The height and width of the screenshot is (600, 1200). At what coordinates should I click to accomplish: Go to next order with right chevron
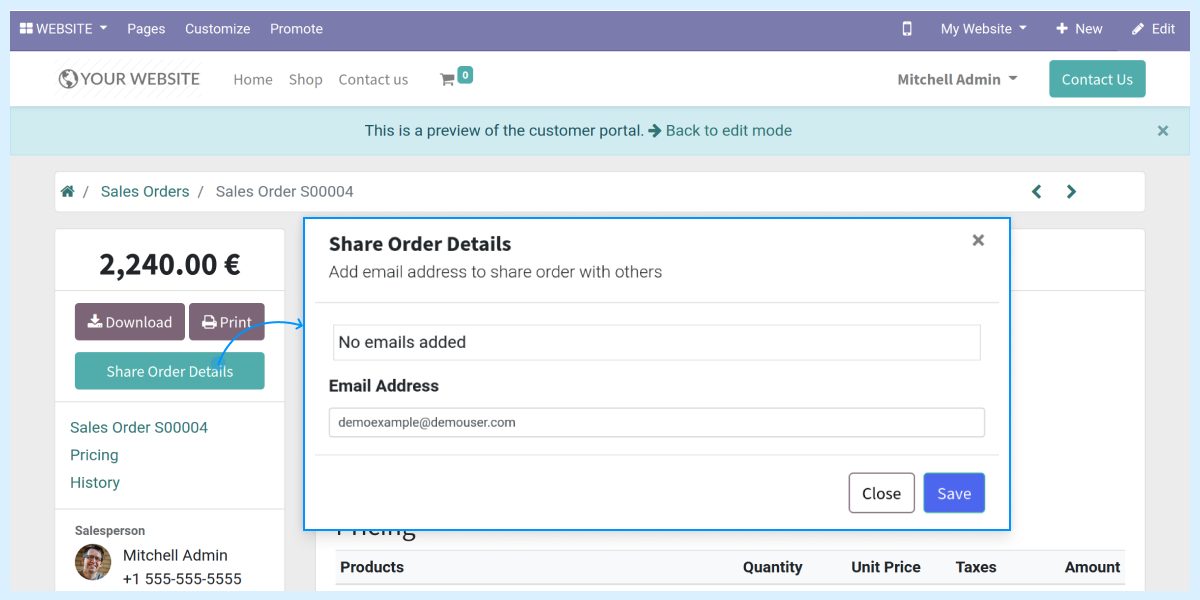1071,191
